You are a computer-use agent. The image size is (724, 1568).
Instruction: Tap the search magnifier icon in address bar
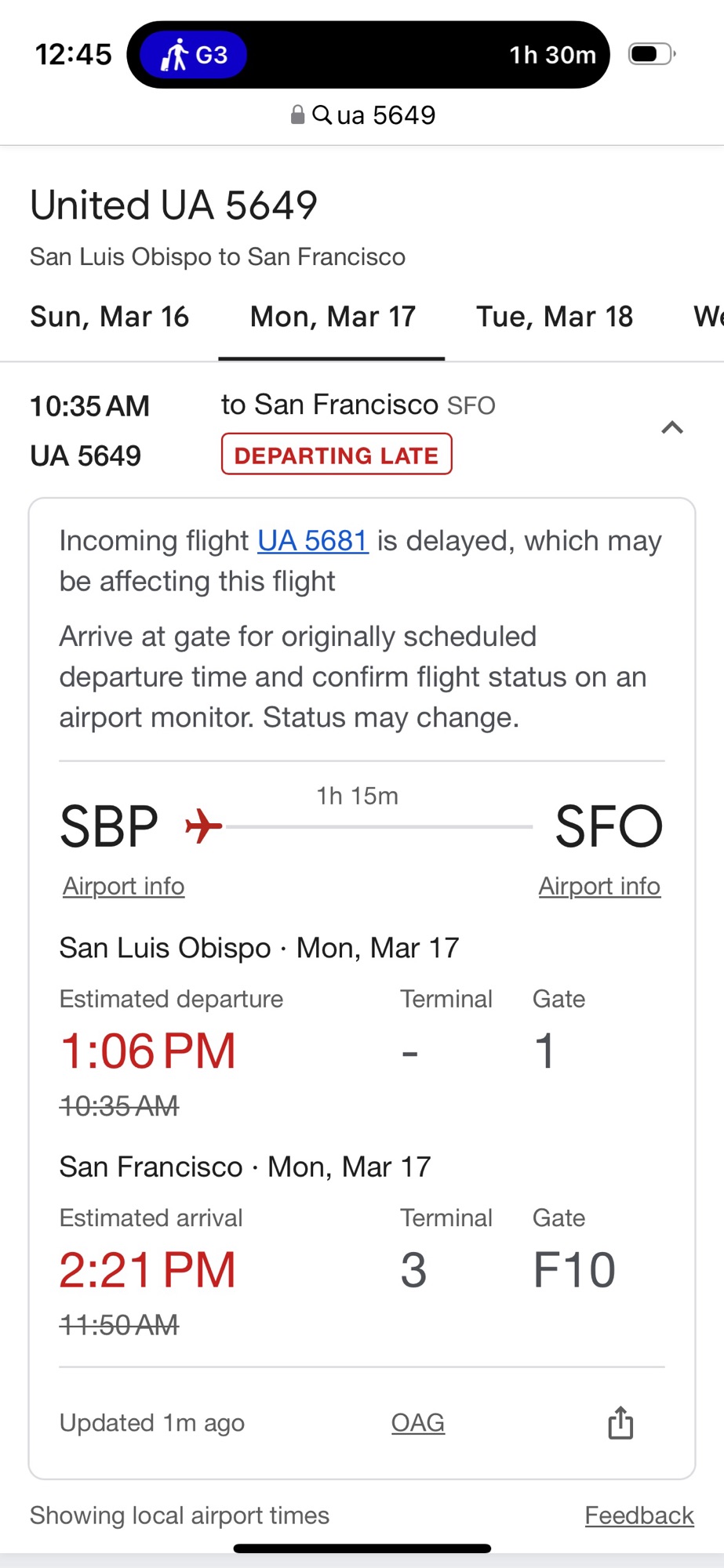[x=322, y=115]
